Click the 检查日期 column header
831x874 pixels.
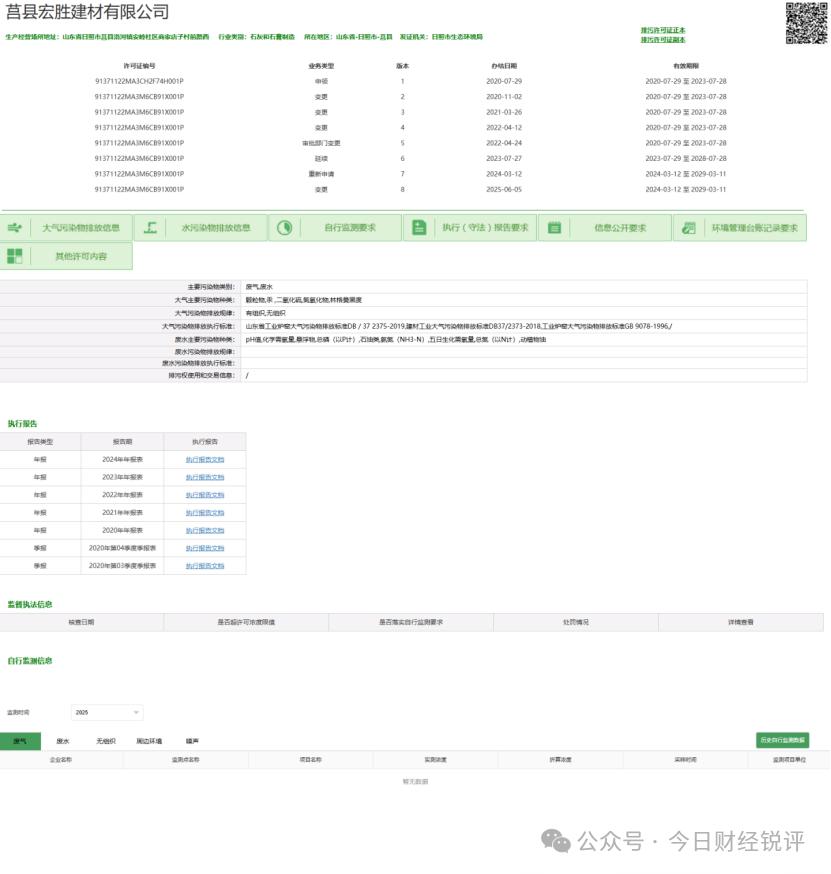click(81, 622)
